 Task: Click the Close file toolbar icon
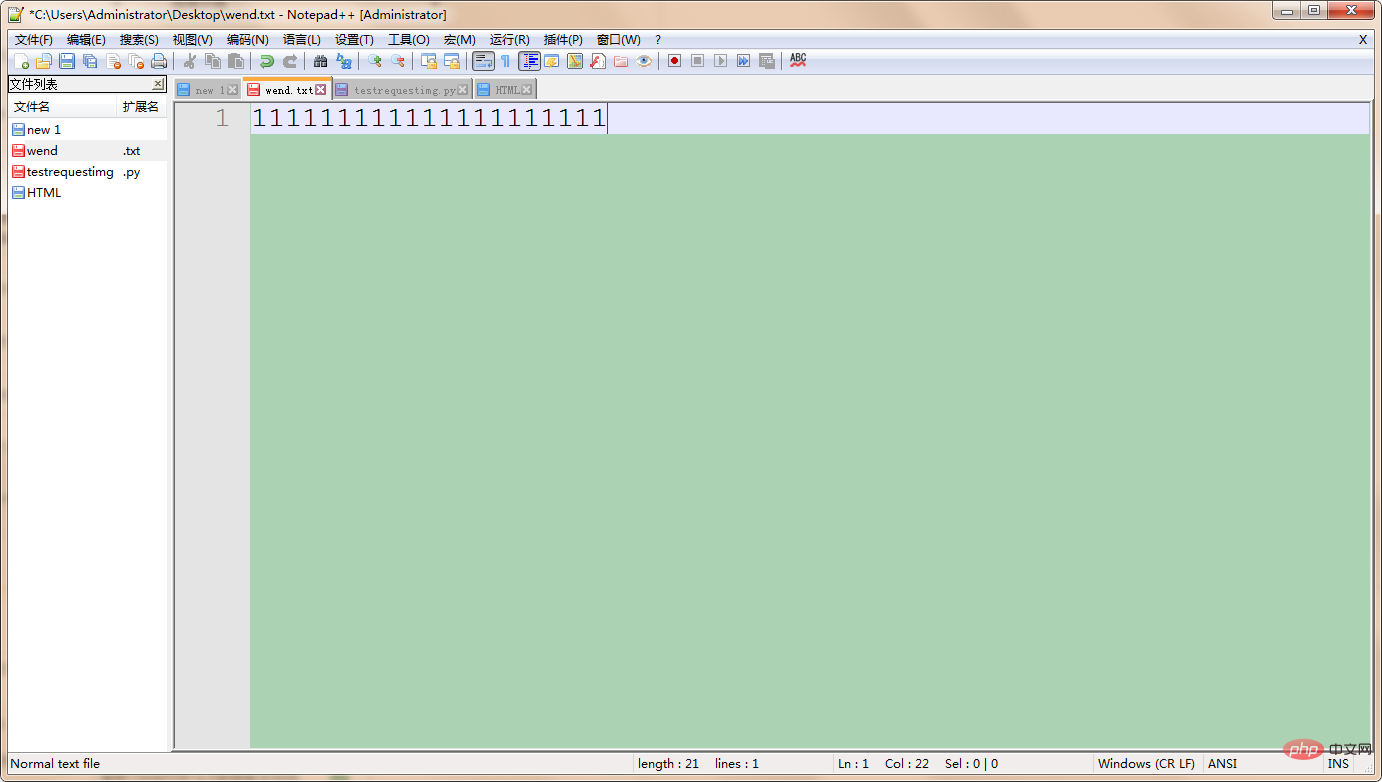click(113, 61)
